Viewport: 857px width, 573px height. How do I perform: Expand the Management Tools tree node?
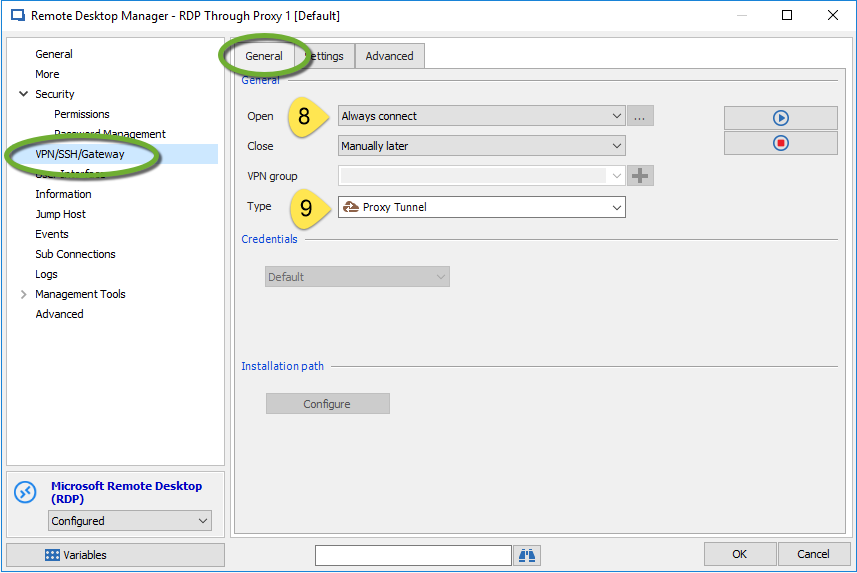click(23, 294)
